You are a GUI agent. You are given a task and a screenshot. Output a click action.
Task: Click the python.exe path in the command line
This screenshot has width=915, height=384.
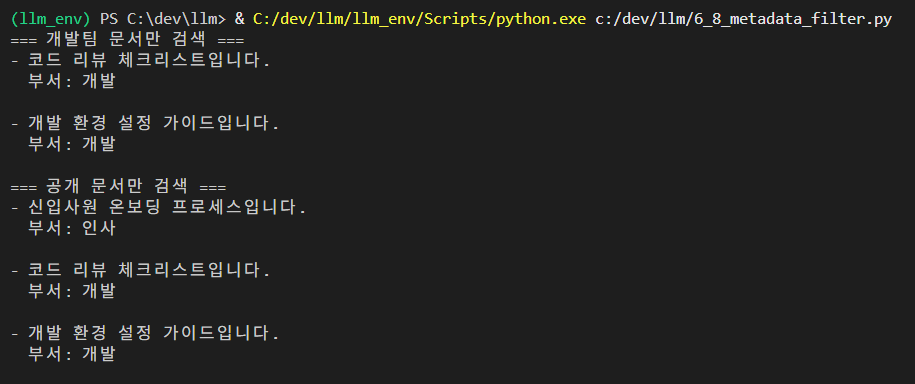419,19
